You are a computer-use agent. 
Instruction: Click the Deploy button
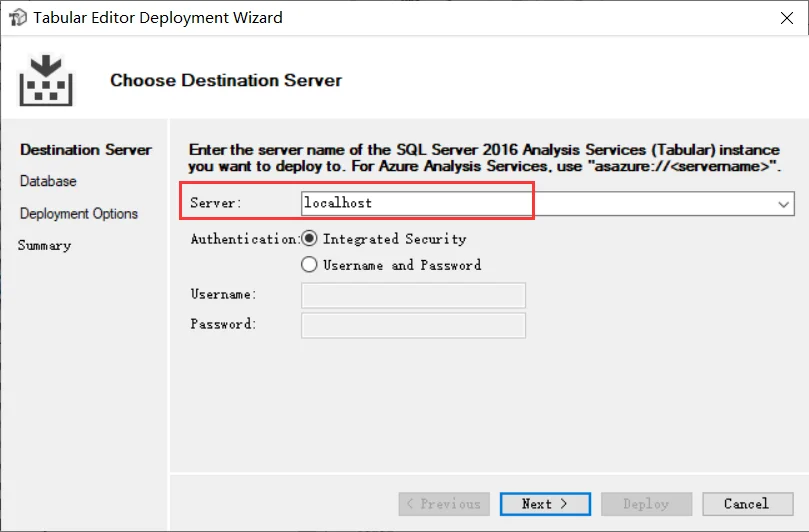coord(646,504)
